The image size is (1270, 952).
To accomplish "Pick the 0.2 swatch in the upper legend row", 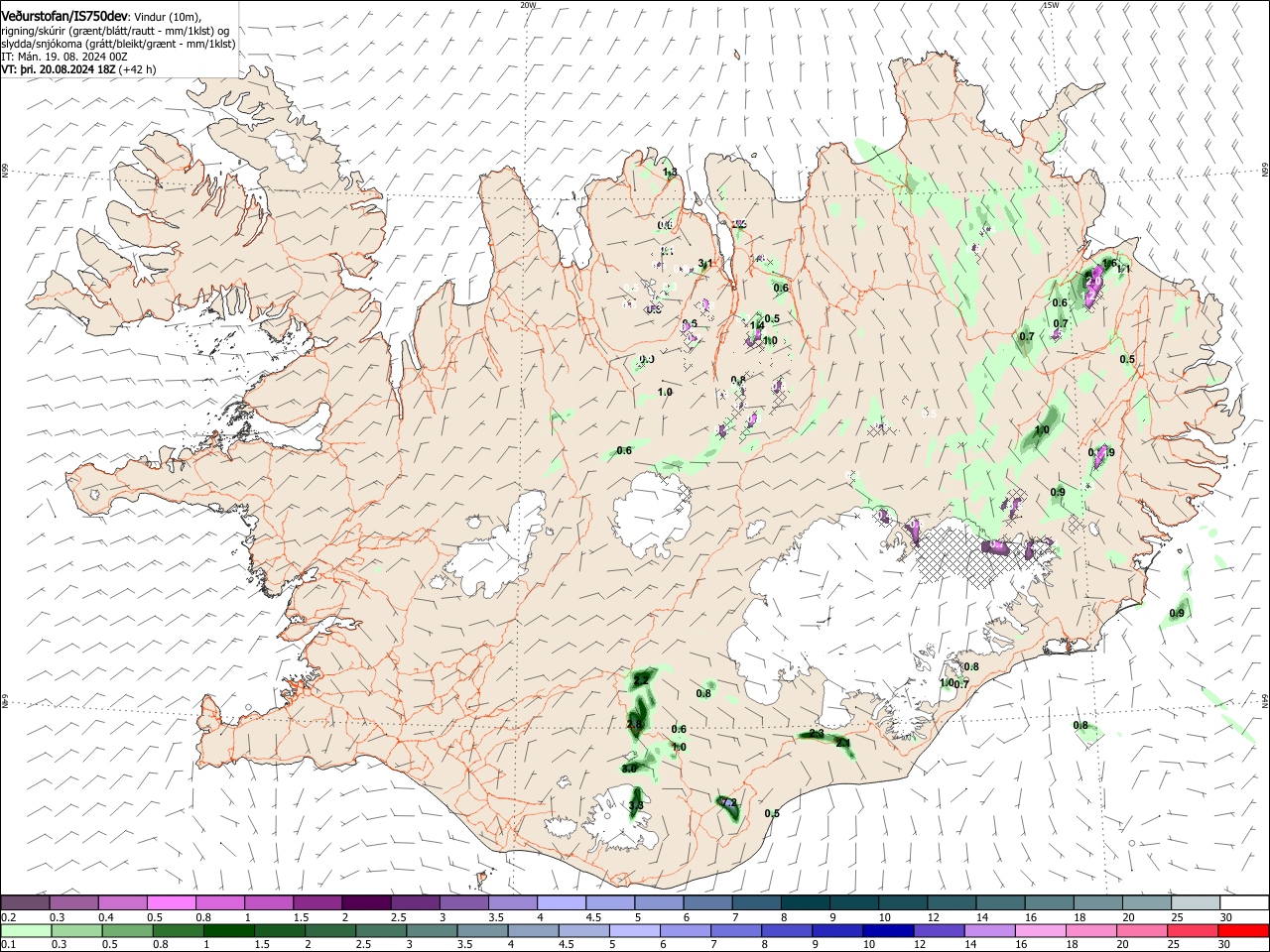I will coord(25,902).
